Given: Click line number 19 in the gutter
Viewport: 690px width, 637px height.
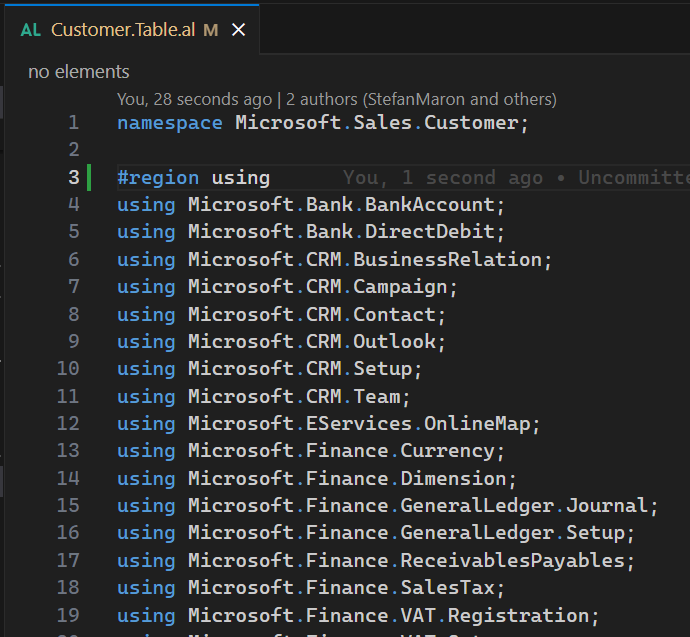Looking at the screenshot, I should [x=68, y=615].
